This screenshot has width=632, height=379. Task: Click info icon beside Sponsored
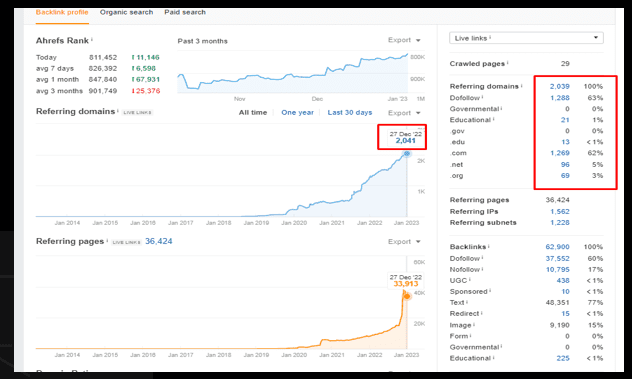pyautogui.click(x=490, y=291)
